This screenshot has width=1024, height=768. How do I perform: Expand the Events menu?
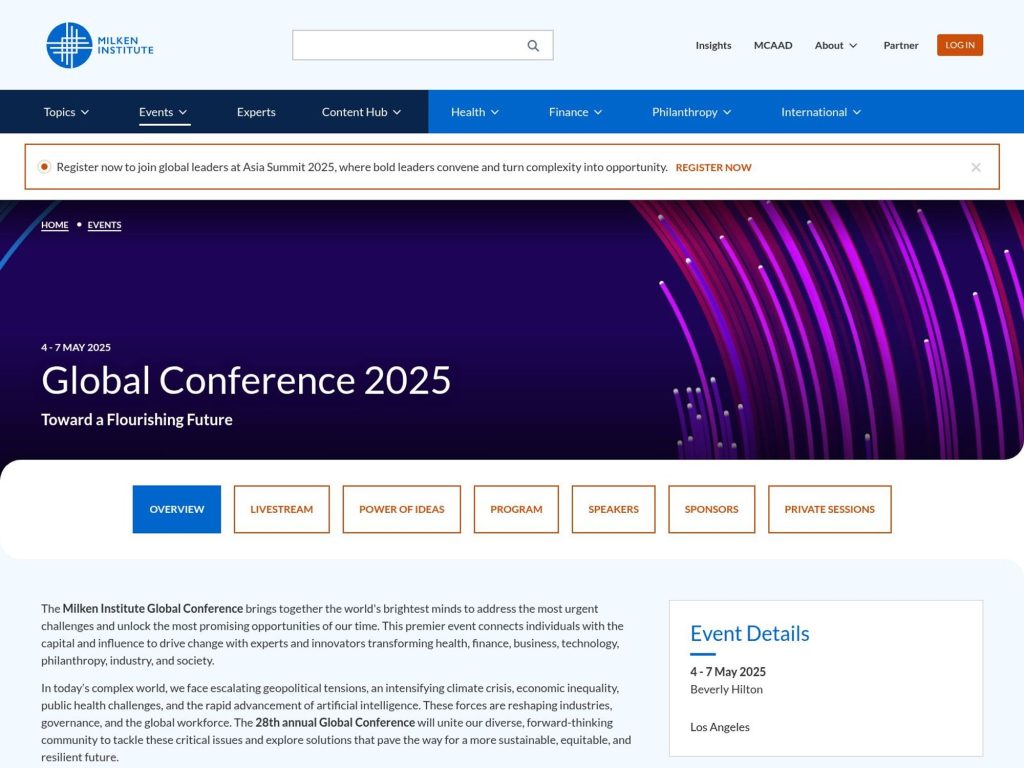[x=162, y=112]
